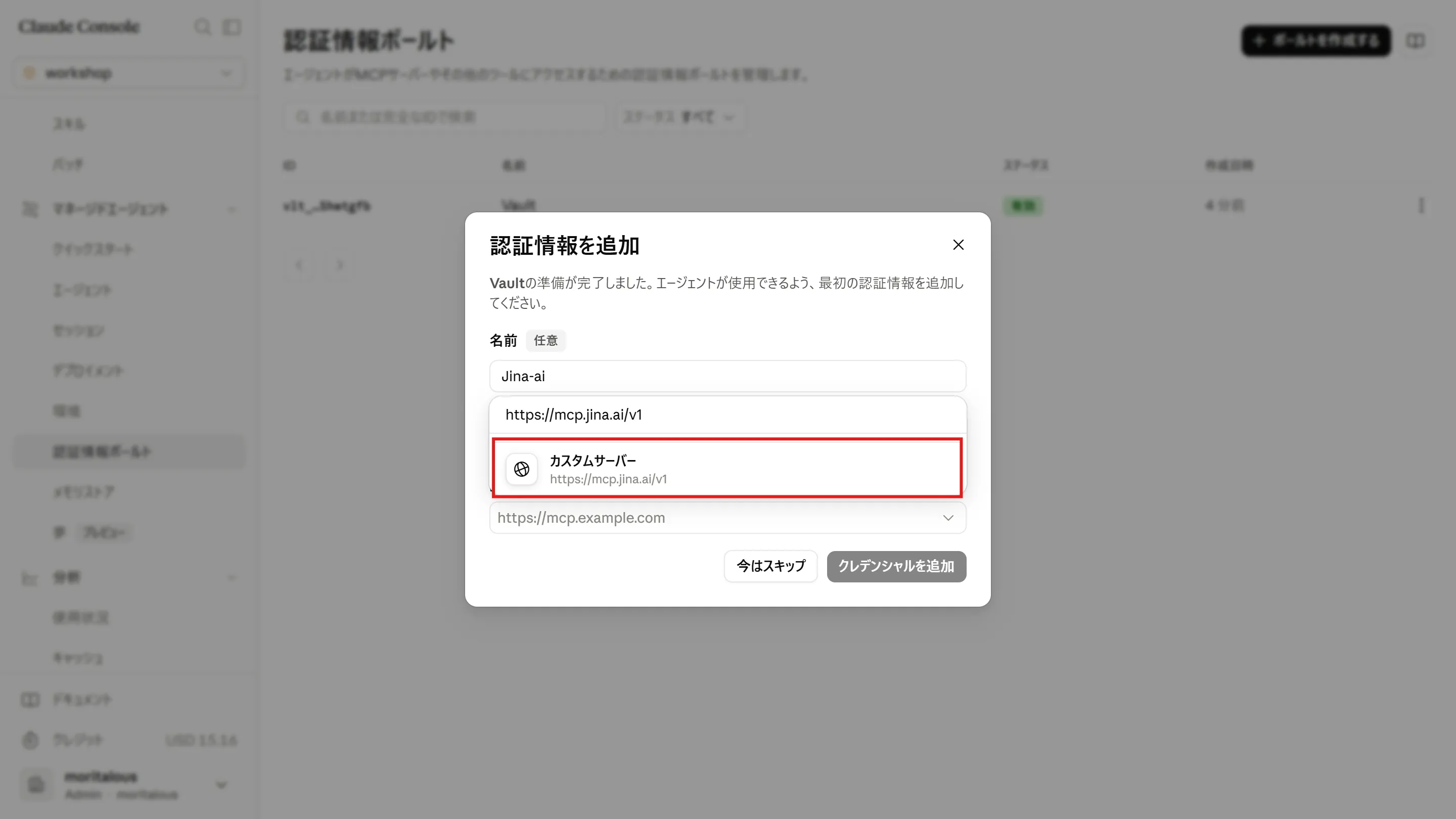Screen dimensions: 1456x819
Task: Click the クレデンシャルを追加 button
Action: tap(896, 566)
